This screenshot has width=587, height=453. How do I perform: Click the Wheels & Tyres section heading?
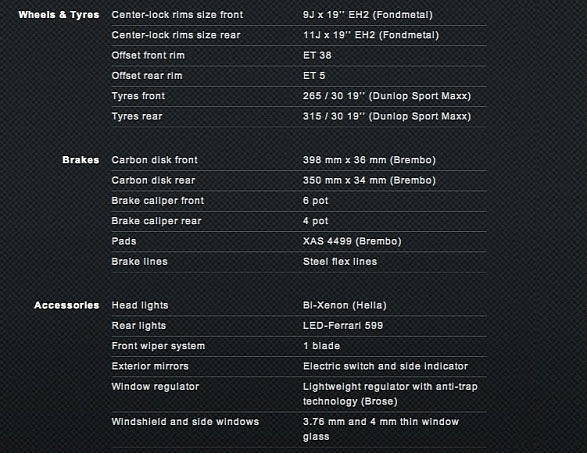pos(59,15)
